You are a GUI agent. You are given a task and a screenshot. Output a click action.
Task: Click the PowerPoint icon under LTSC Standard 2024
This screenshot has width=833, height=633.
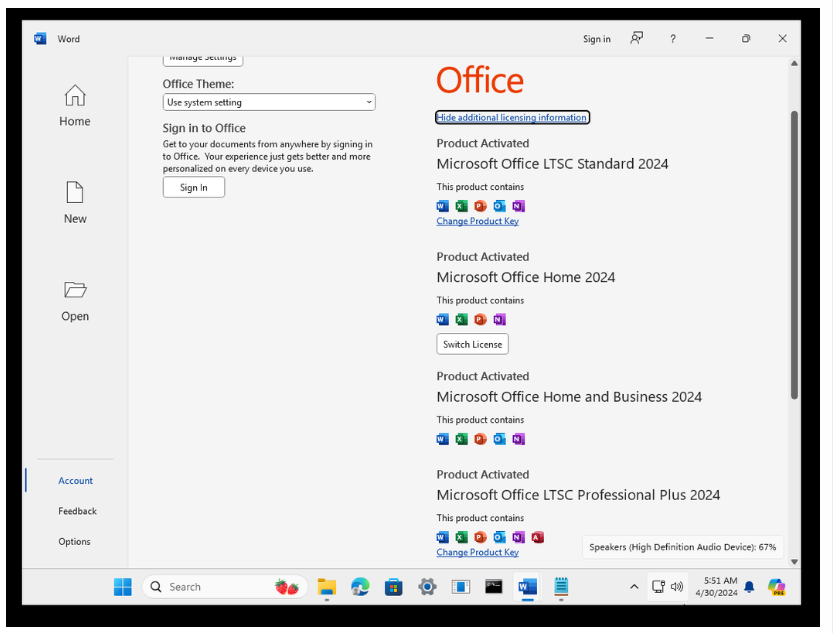480,206
